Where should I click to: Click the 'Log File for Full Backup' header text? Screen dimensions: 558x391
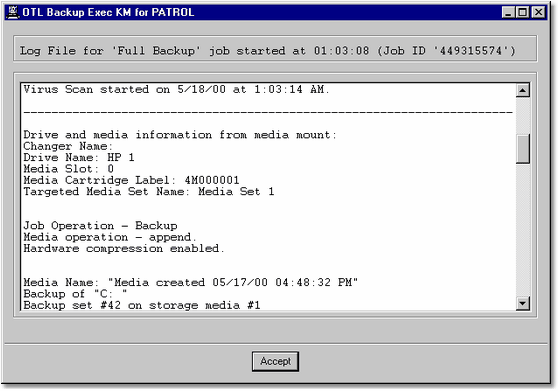coord(267,51)
